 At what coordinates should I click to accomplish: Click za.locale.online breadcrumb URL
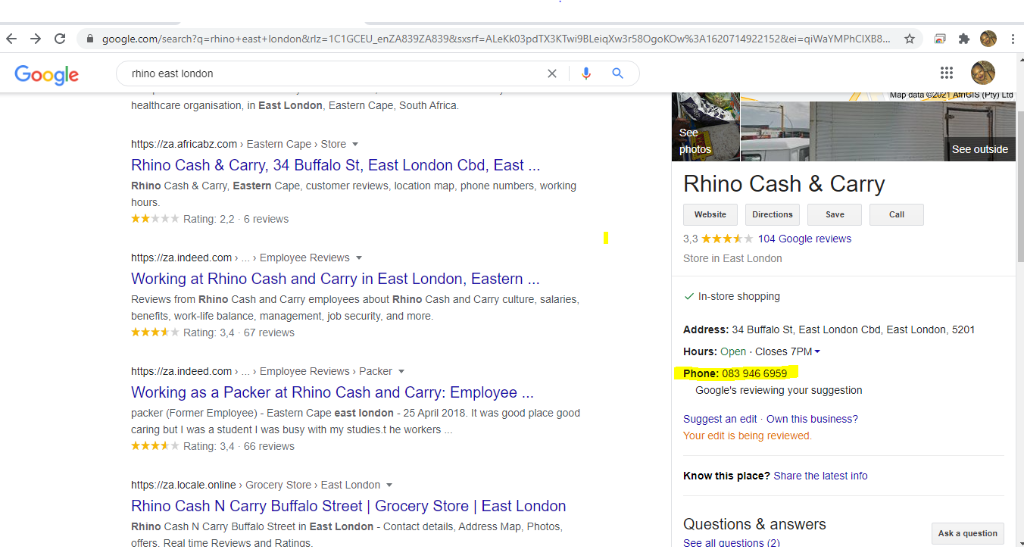[255, 485]
